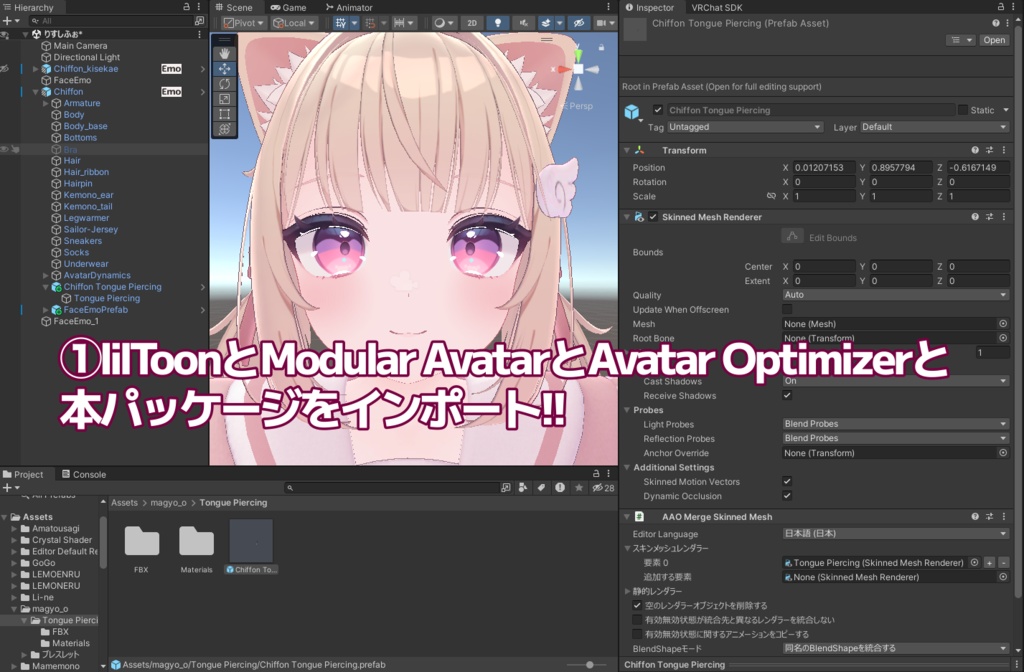The height and width of the screenshot is (672, 1024).
Task: Collapse Additional Settings foldout
Action: click(x=628, y=468)
